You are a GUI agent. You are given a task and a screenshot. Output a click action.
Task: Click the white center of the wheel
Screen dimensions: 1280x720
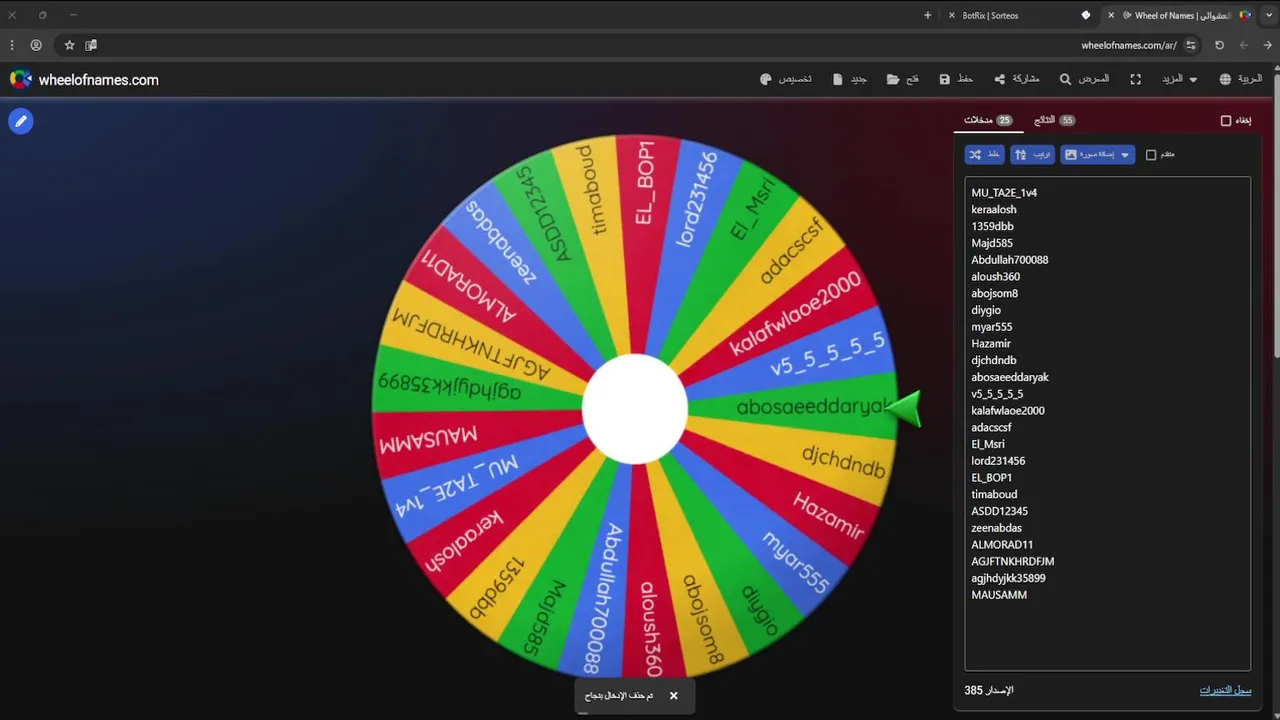coord(635,410)
